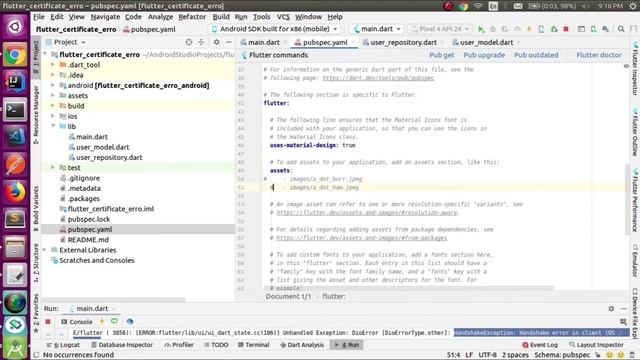Open the Event Log

(x=540, y=345)
